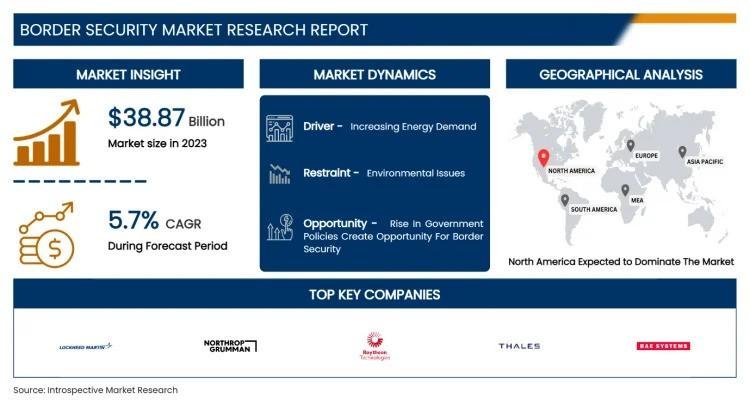Click the 'During Forecast Period' text
Screen dimensions: 750x410
click(x=167, y=246)
